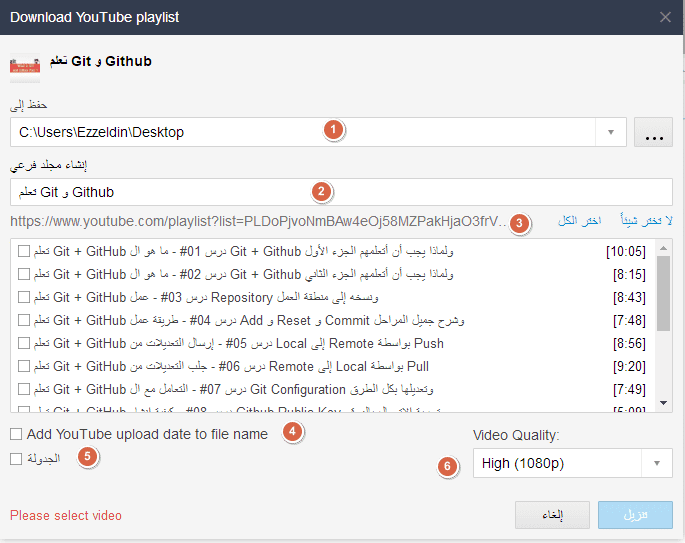Select the duration [8:56] text

point(629,343)
